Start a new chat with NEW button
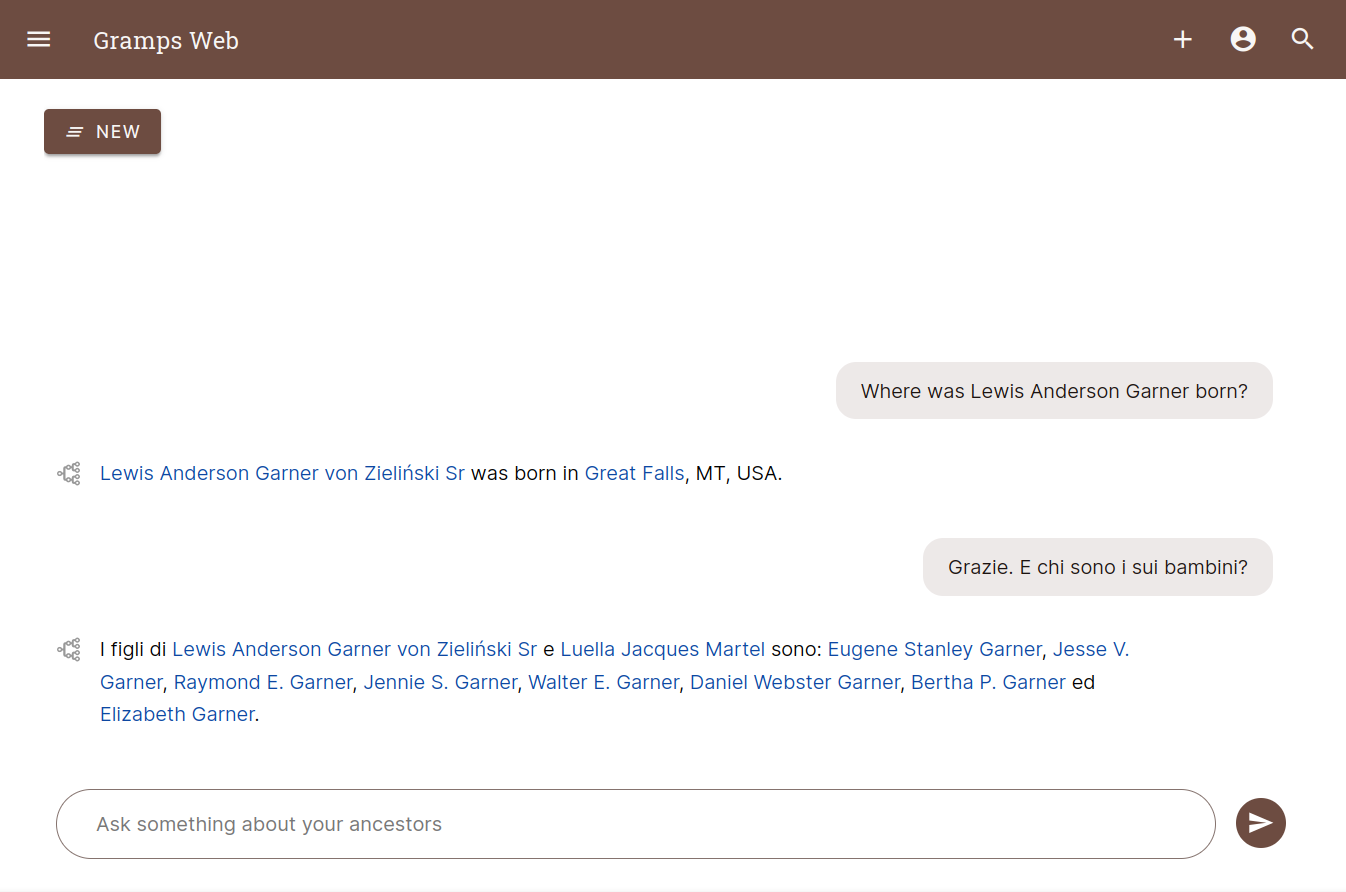The height and width of the screenshot is (892, 1346). tap(102, 132)
